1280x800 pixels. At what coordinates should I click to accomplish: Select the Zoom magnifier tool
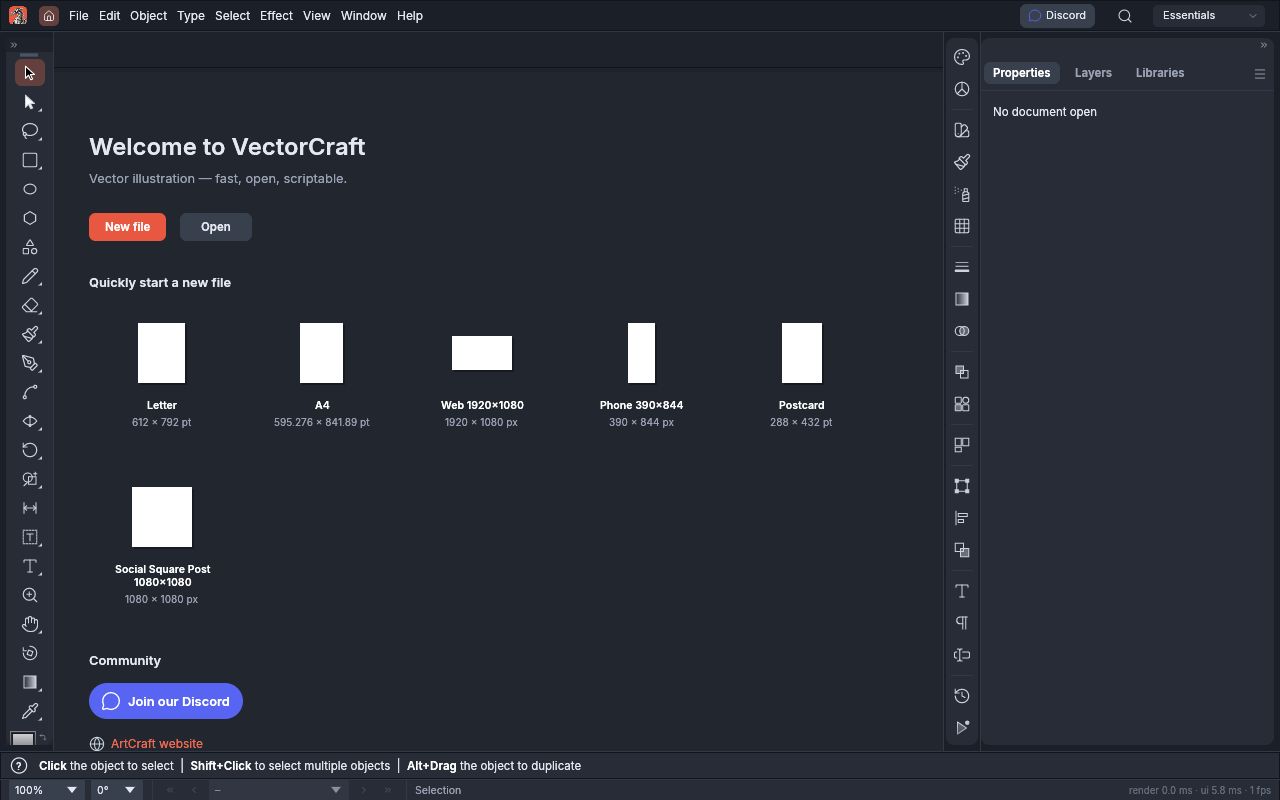point(29,595)
